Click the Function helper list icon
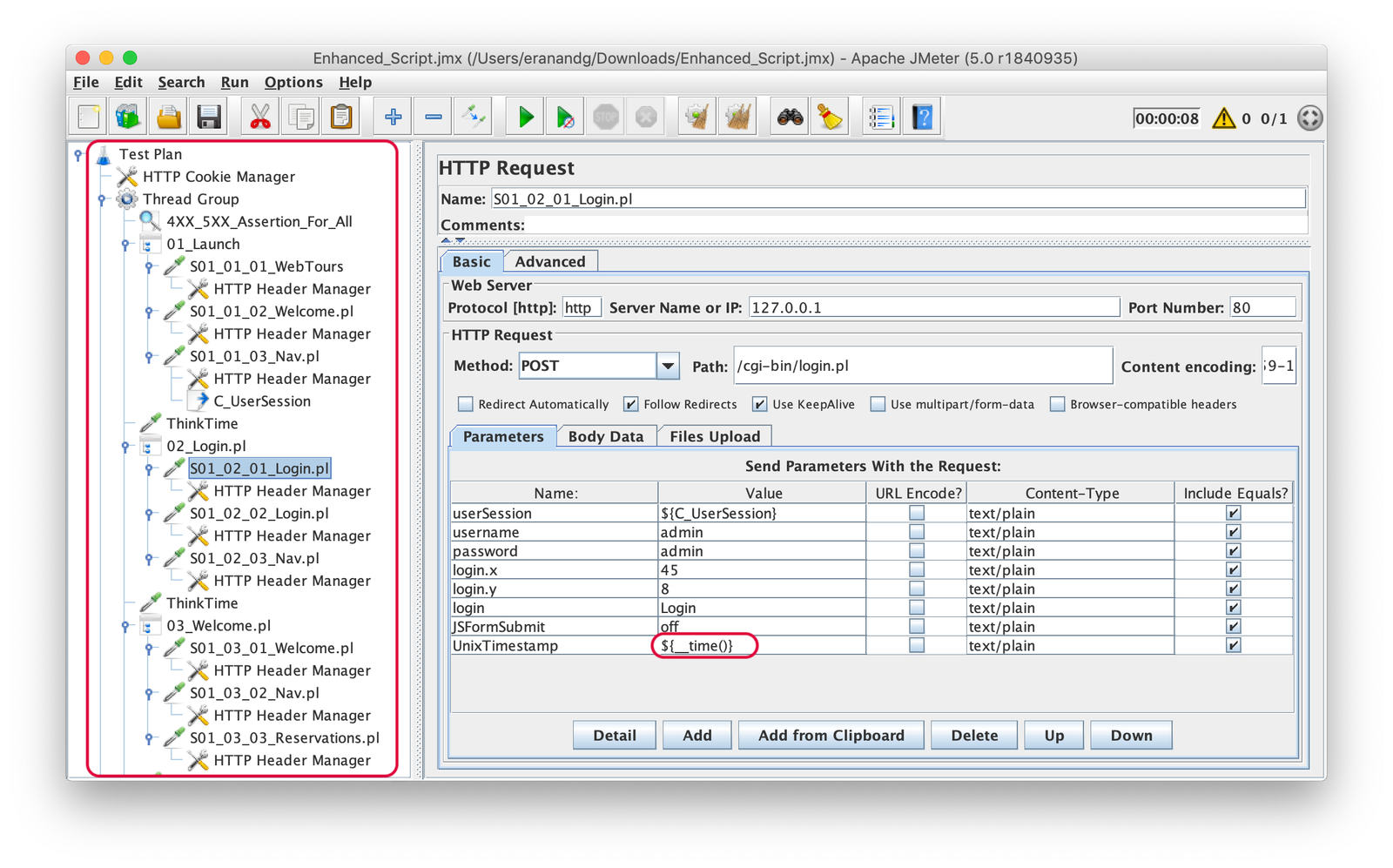 pos(881,117)
